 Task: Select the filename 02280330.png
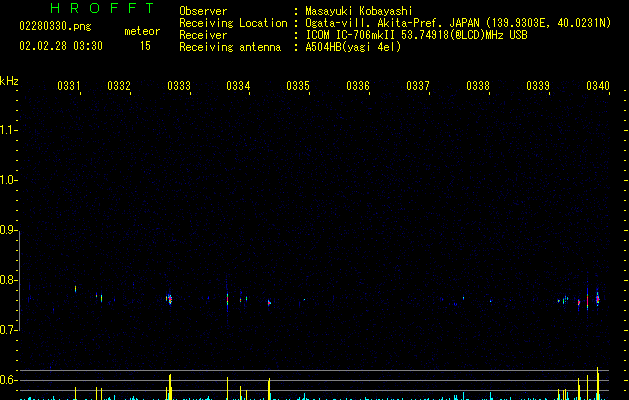(x=55, y=26)
